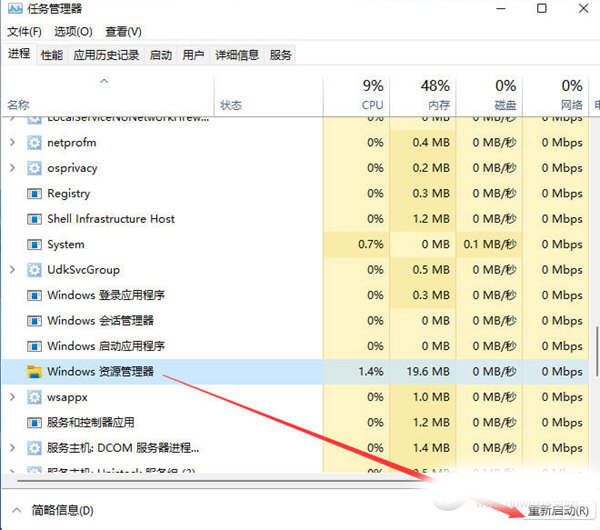Click the vertical scrollbar thumb
This screenshot has height=530, width=600.
(x=597, y=351)
